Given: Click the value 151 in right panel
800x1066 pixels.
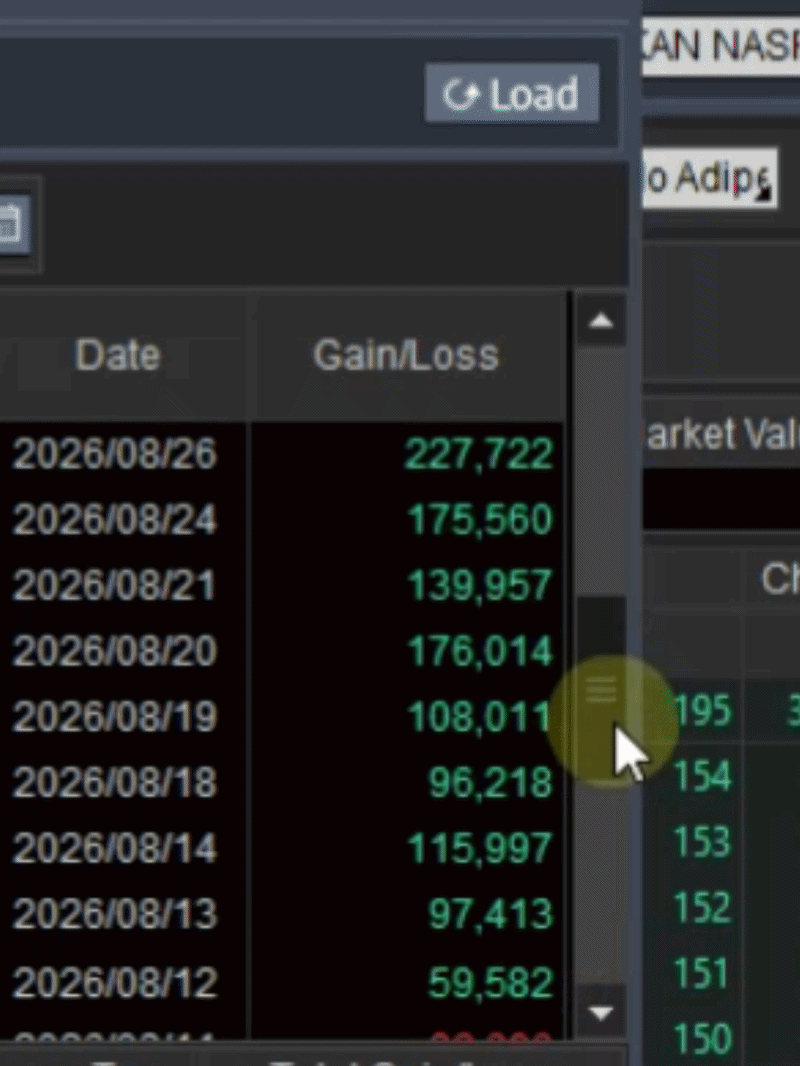Looking at the screenshot, I should [x=703, y=973].
